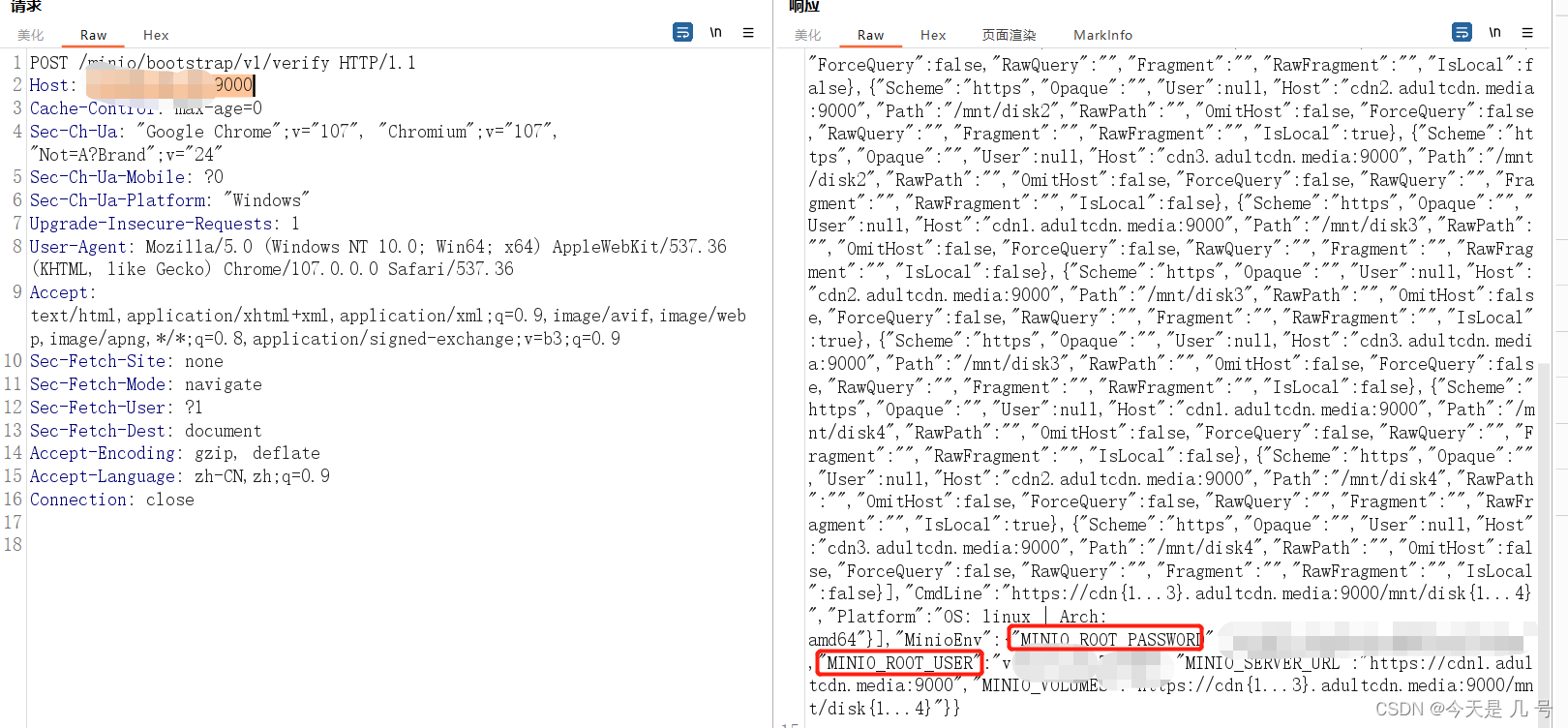Toggle show non-printable \n in response panel

(x=1494, y=33)
